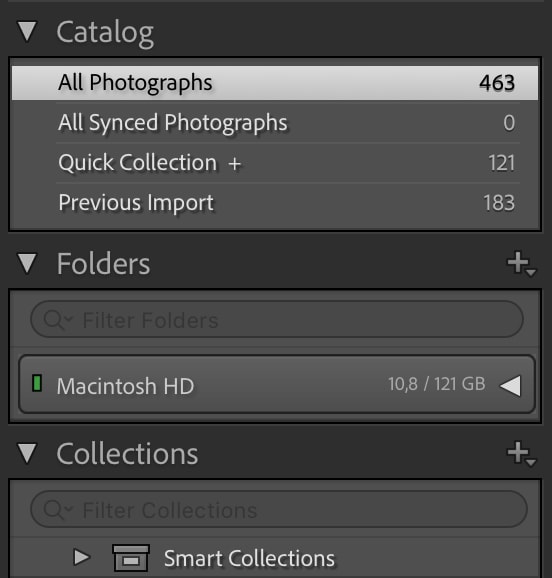Click the Folders panel plus icon
552x578 pixels.
click(521, 264)
